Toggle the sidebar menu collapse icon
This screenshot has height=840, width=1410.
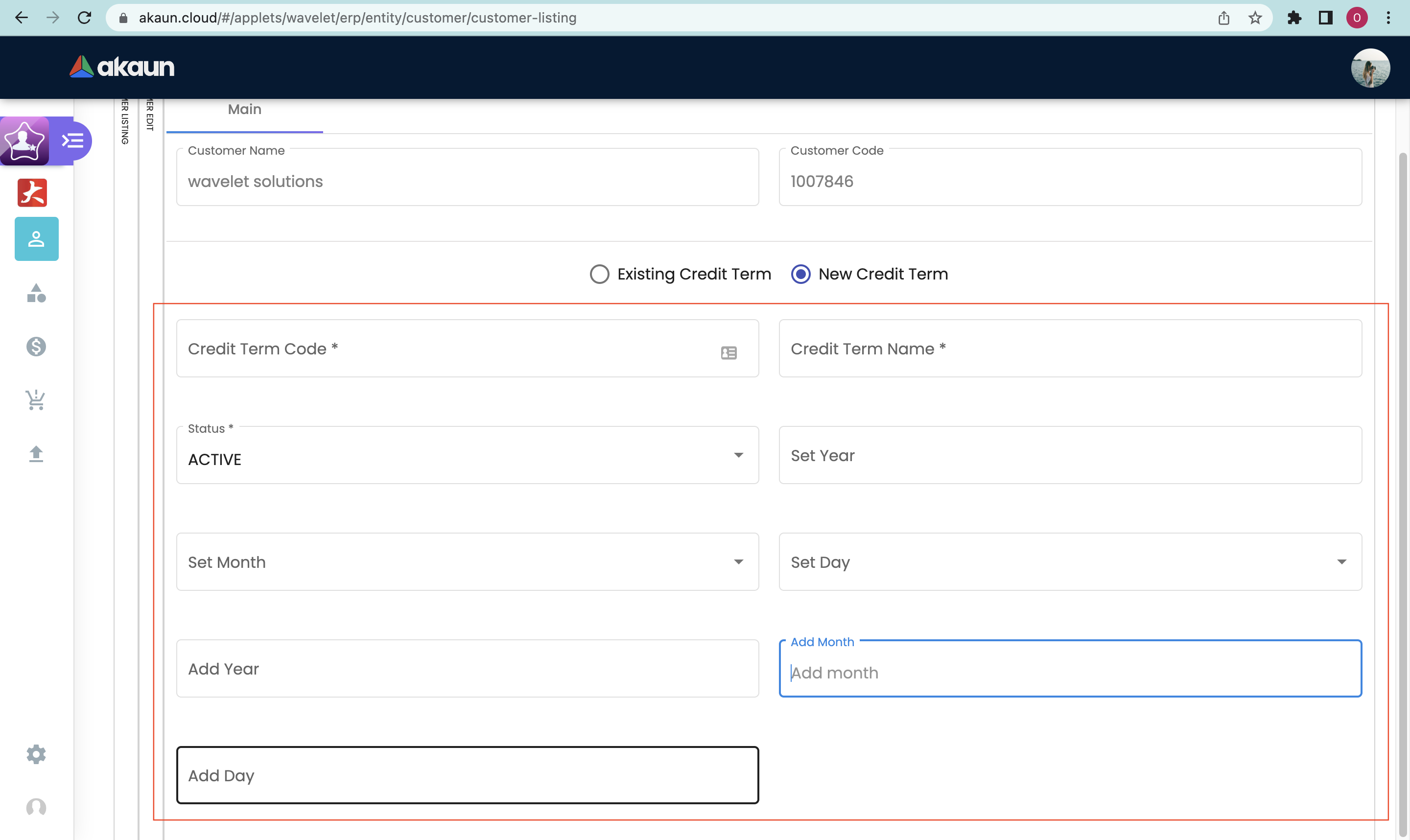[x=73, y=140]
